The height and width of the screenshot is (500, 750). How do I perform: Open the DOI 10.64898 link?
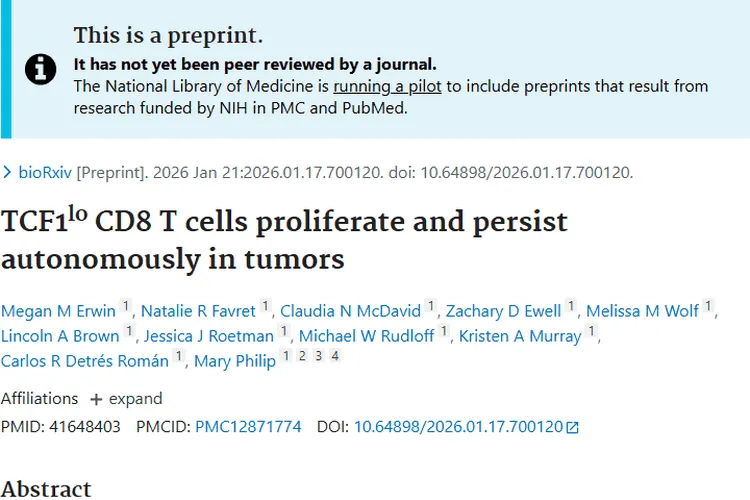(458, 427)
